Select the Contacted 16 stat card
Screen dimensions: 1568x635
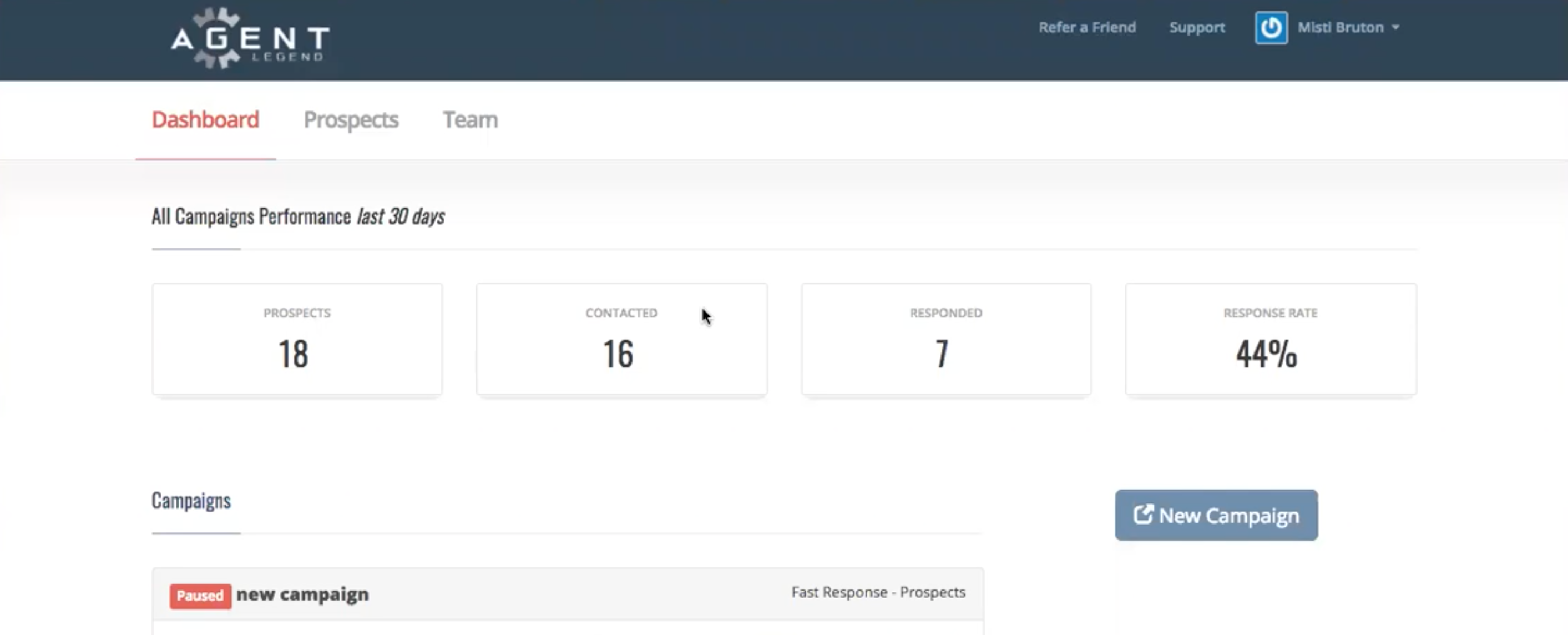(x=621, y=339)
